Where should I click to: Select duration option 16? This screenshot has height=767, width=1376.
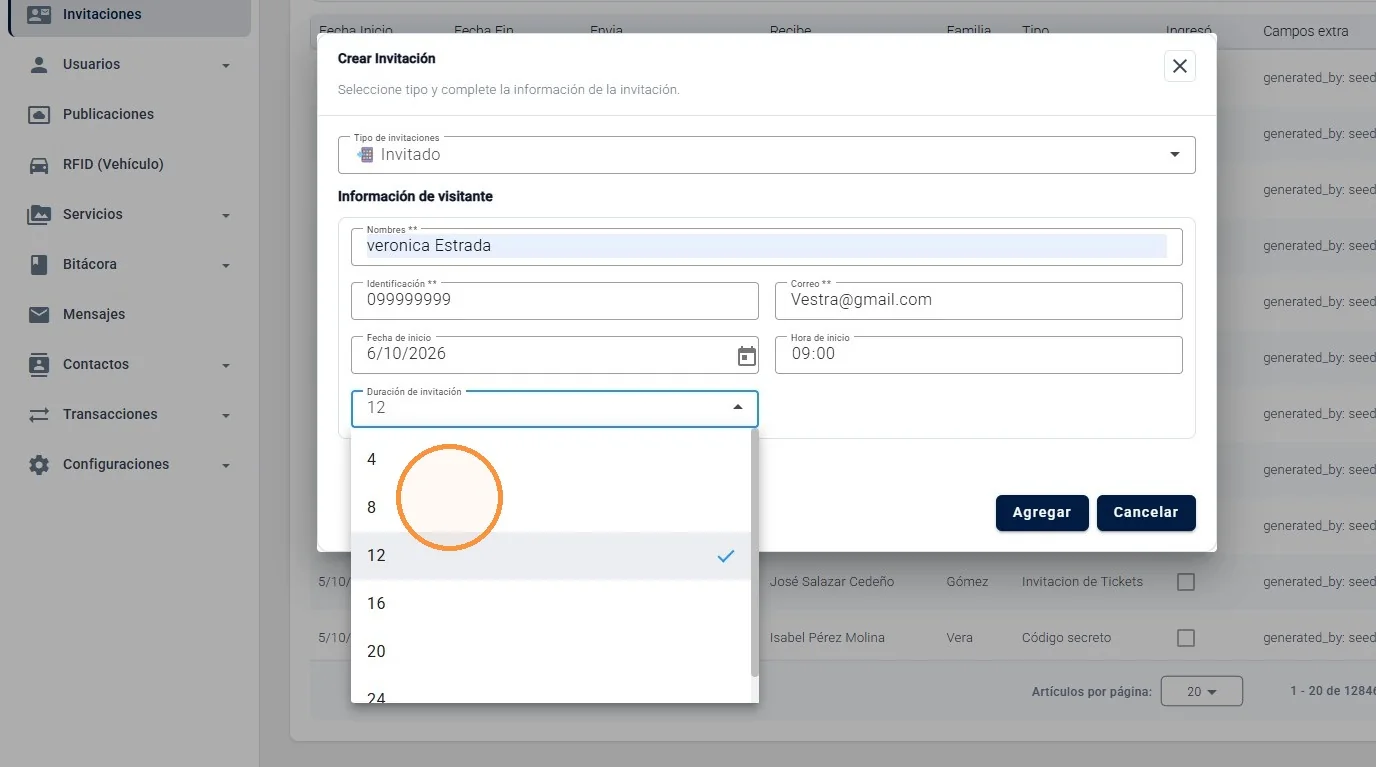click(551, 603)
